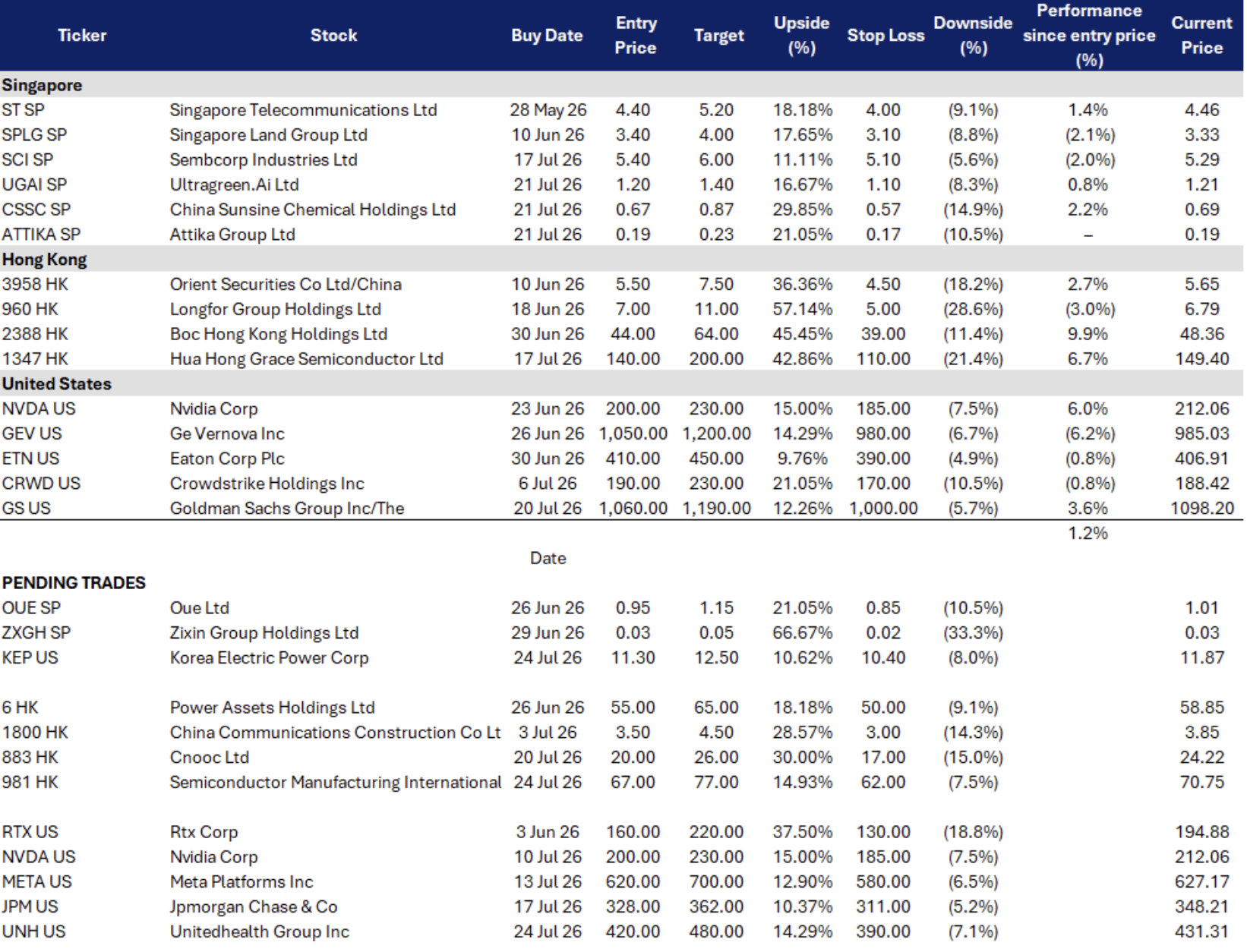
Task: Click Zixin Group Holdings Ltd cell
Action: coord(264,633)
